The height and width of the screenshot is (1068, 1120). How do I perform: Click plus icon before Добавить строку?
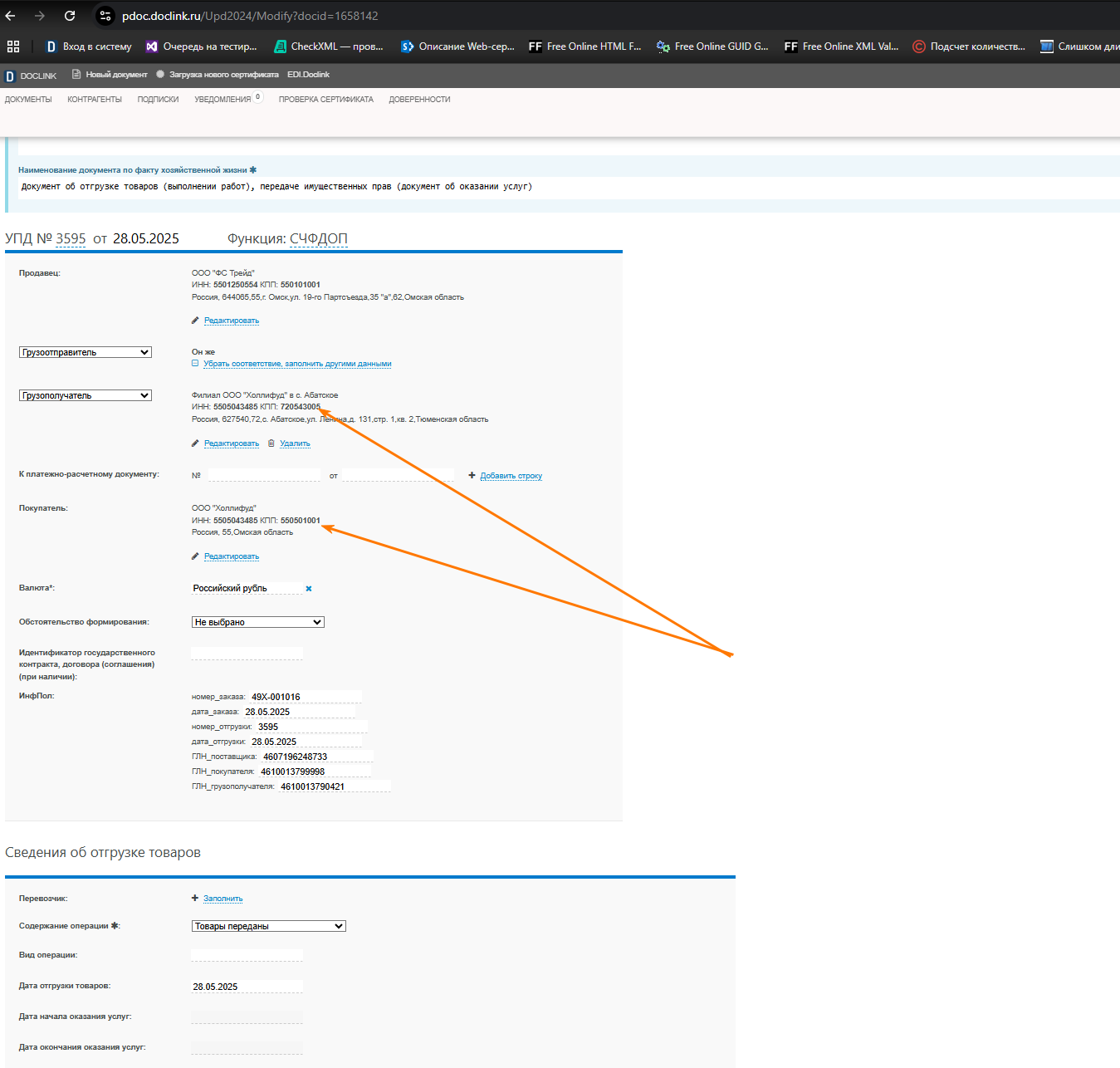tap(472, 476)
